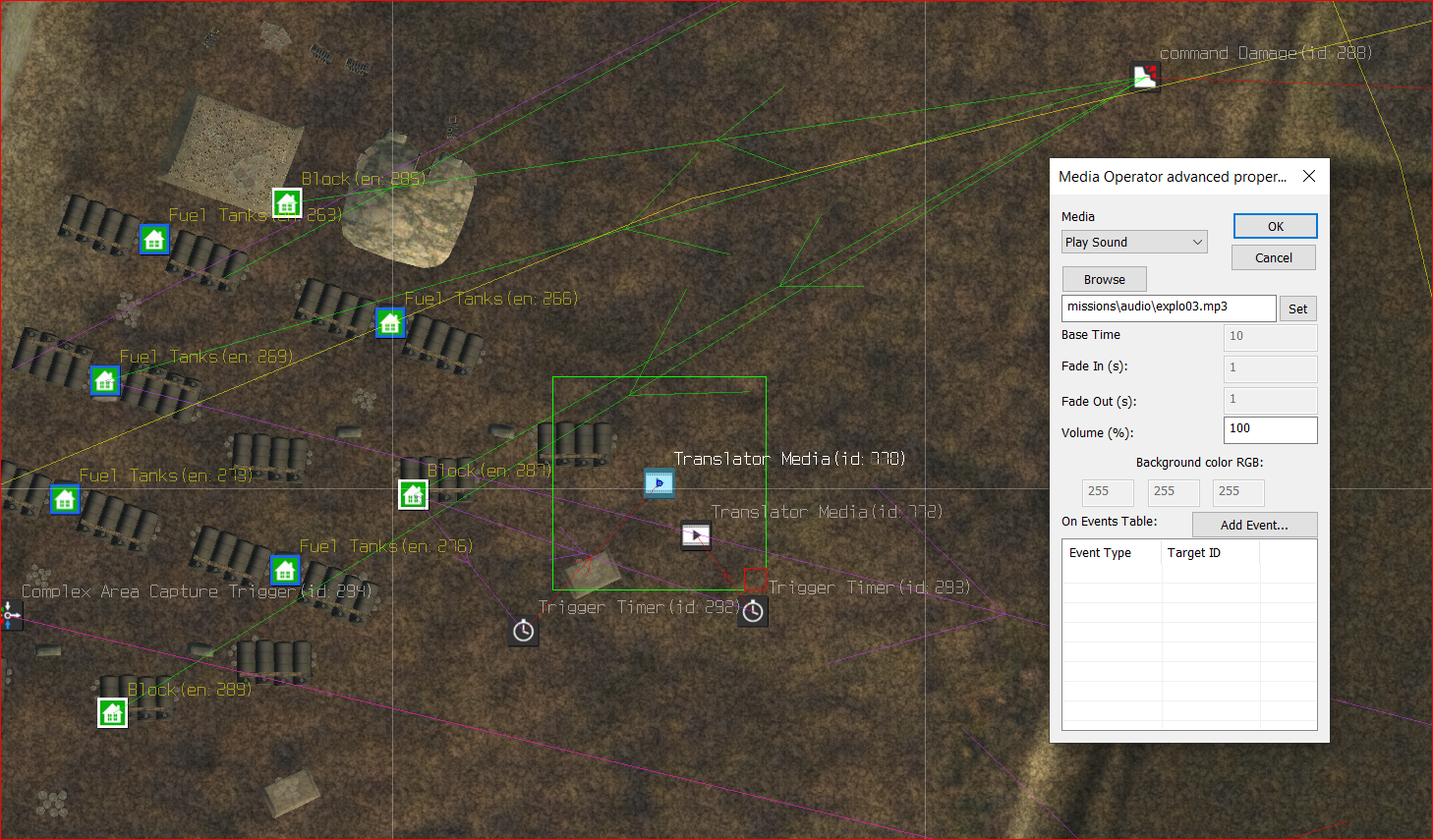
Task: Click the Target ID column header
Action: (x=1210, y=553)
